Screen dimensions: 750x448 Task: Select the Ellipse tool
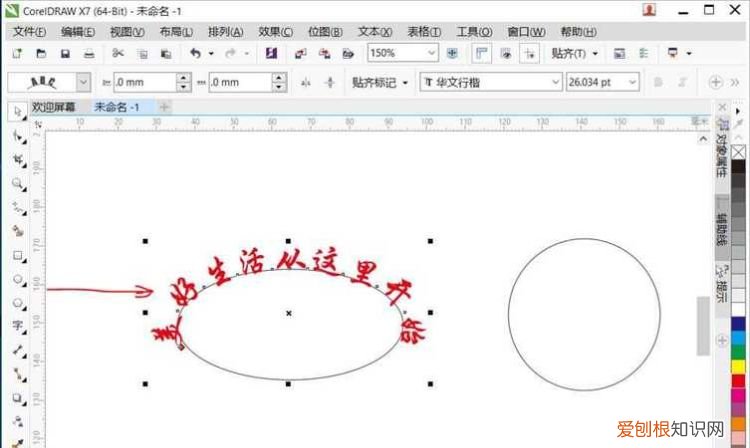(x=18, y=279)
